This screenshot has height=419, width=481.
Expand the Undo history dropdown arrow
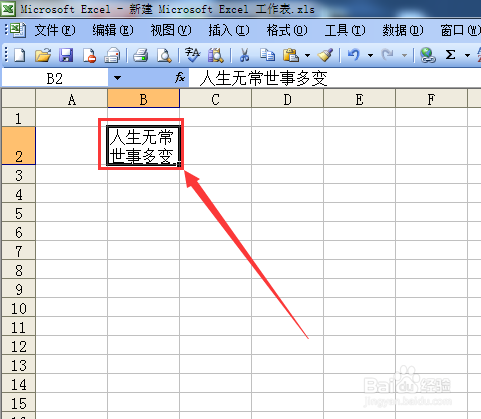click(x=370, y=55)
